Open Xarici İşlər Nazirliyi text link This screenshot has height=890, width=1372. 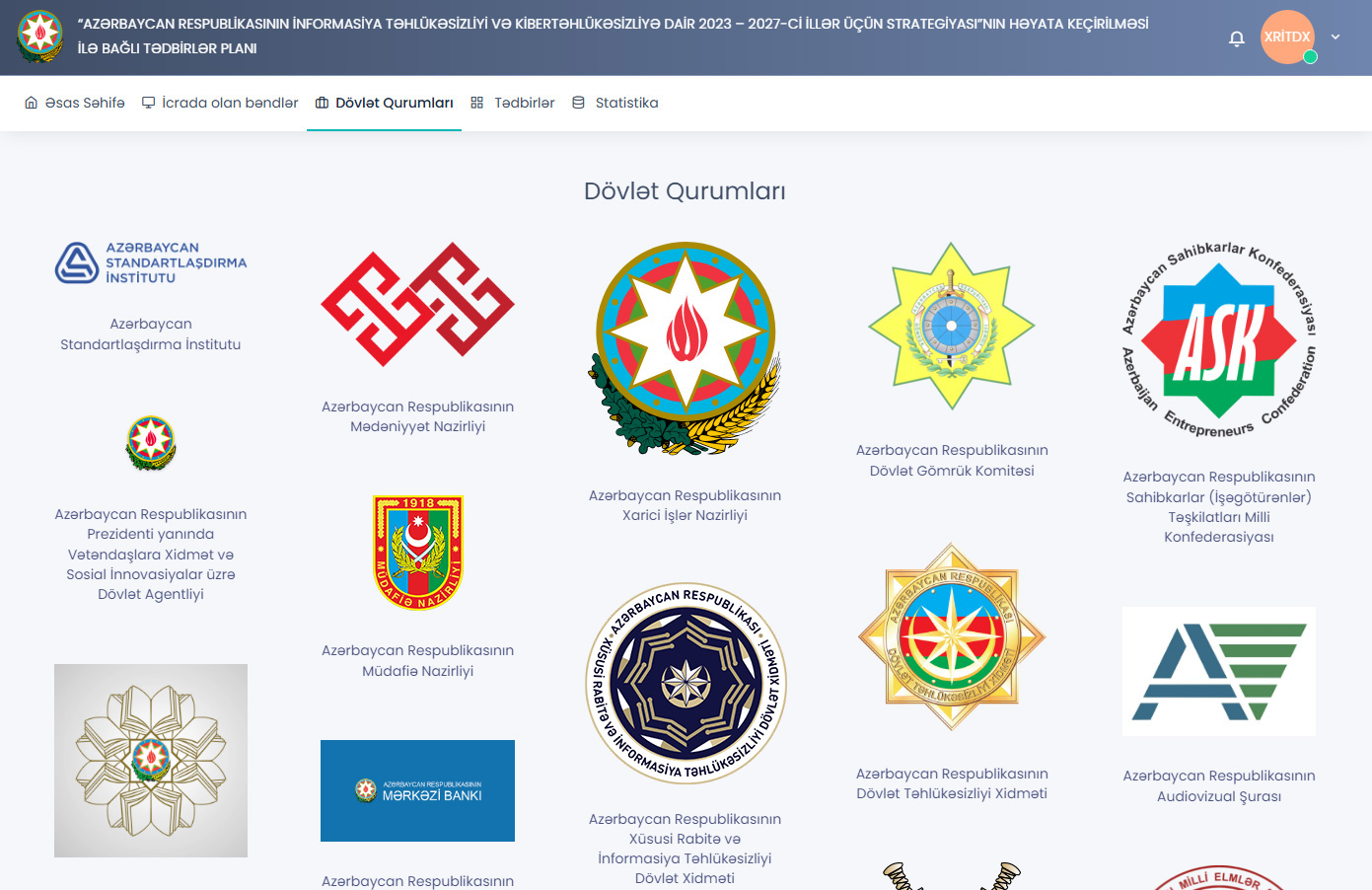pos(686,505)
